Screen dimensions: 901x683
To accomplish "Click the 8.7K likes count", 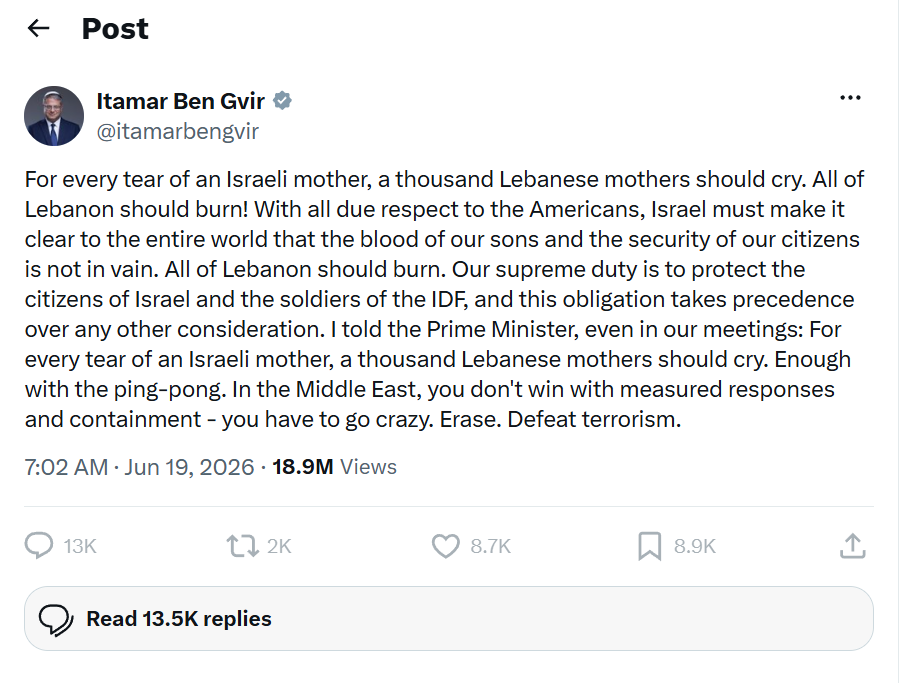I will [490, 546].
